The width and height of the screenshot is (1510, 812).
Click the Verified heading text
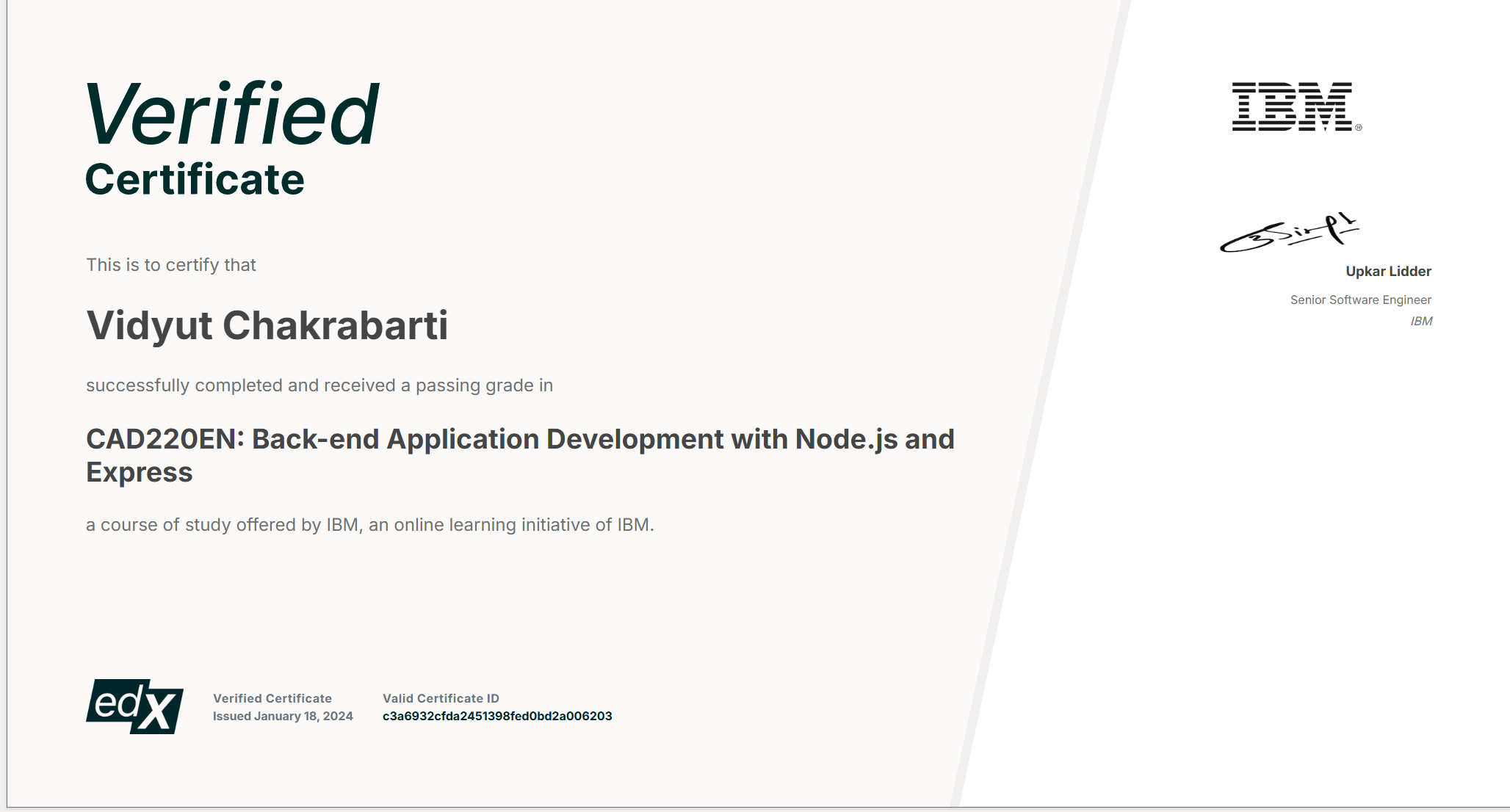(232, 114)
